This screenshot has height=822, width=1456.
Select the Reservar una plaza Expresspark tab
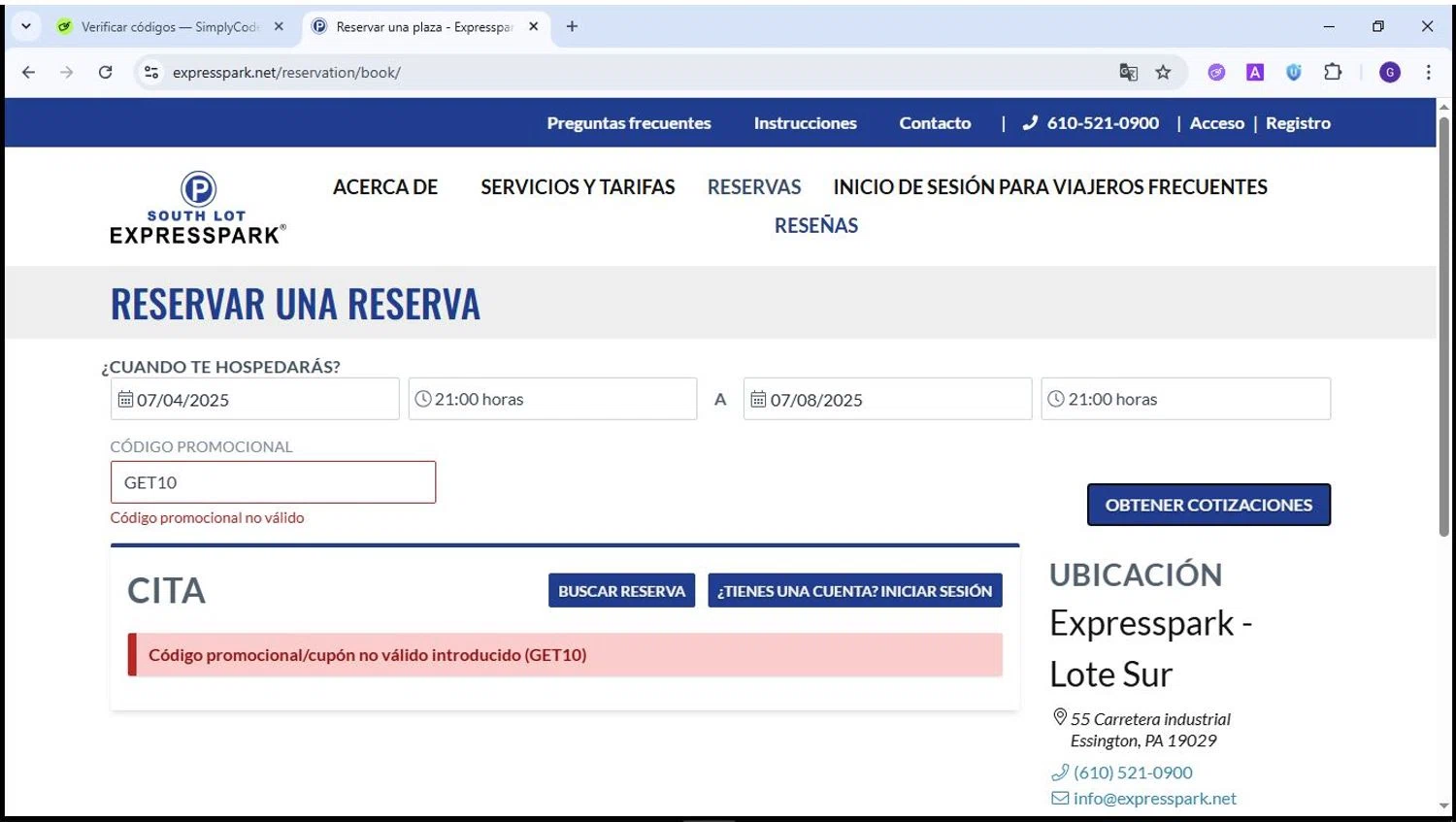[424, 27]
